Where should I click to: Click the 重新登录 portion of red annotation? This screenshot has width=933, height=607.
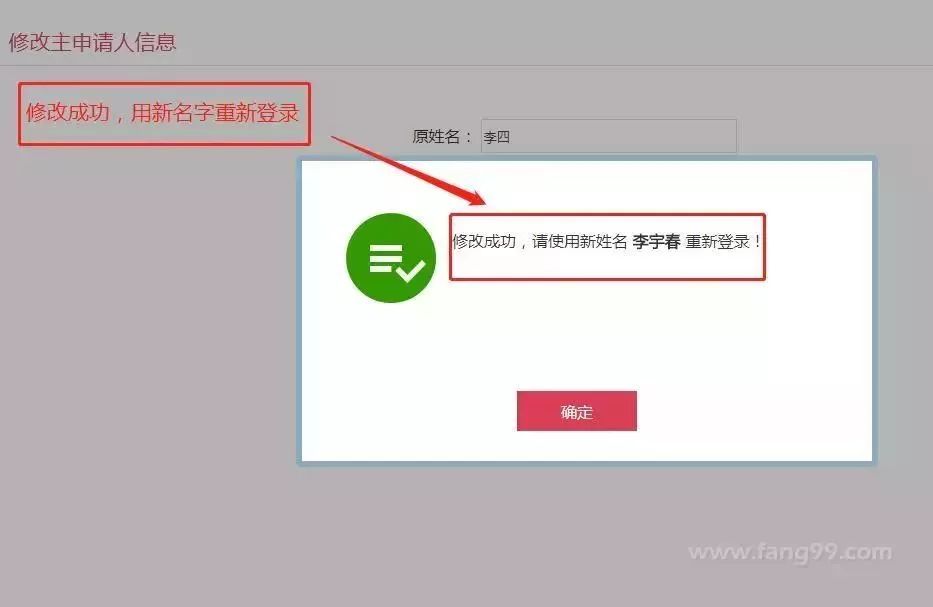point(256,112)
